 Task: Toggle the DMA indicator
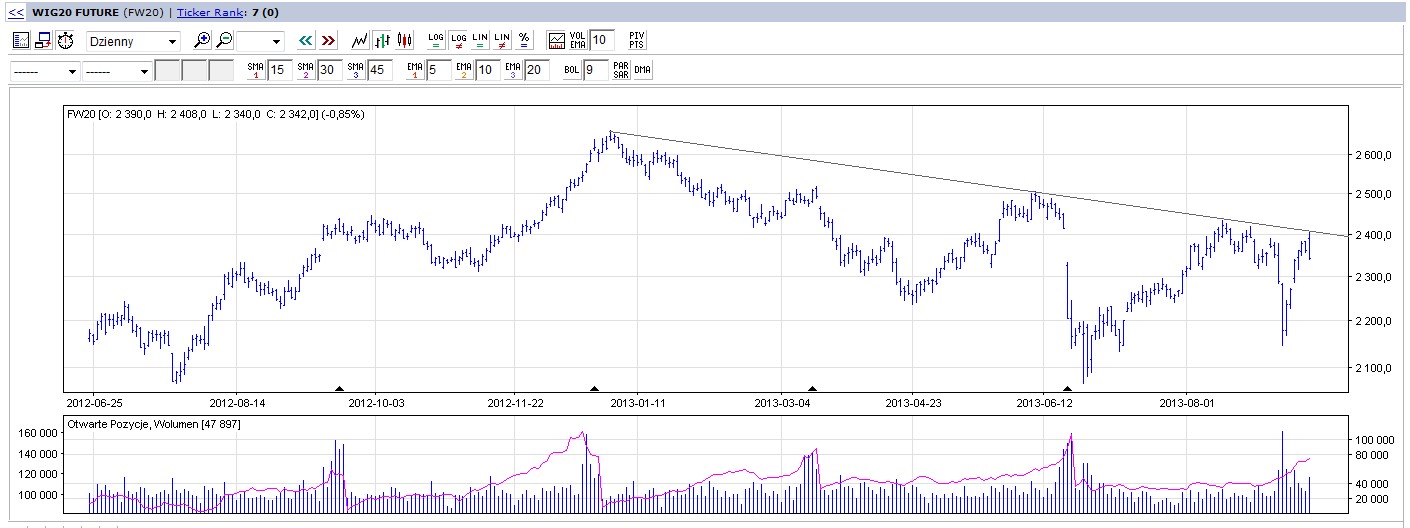(642, 71)
